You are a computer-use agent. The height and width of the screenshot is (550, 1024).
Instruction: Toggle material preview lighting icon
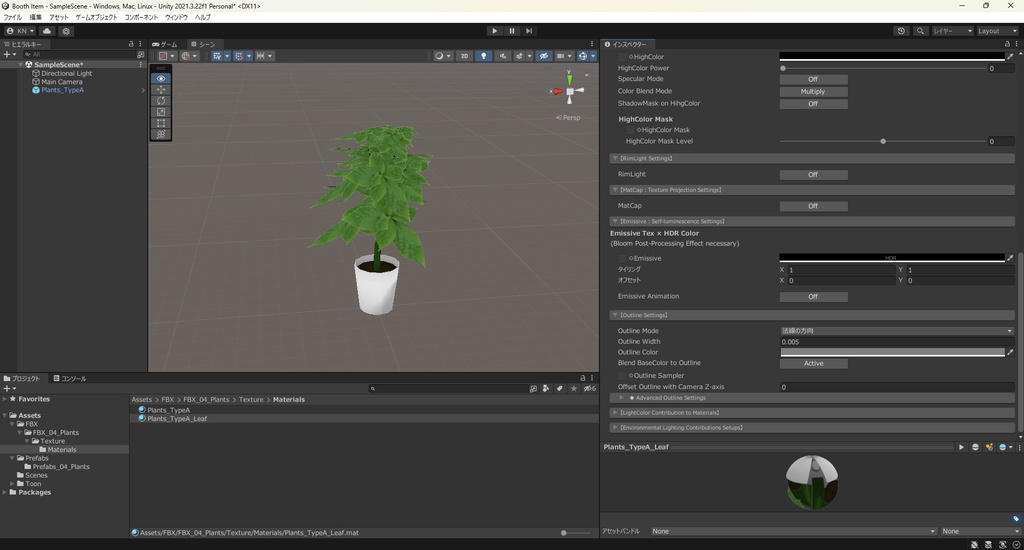(989, 447)
